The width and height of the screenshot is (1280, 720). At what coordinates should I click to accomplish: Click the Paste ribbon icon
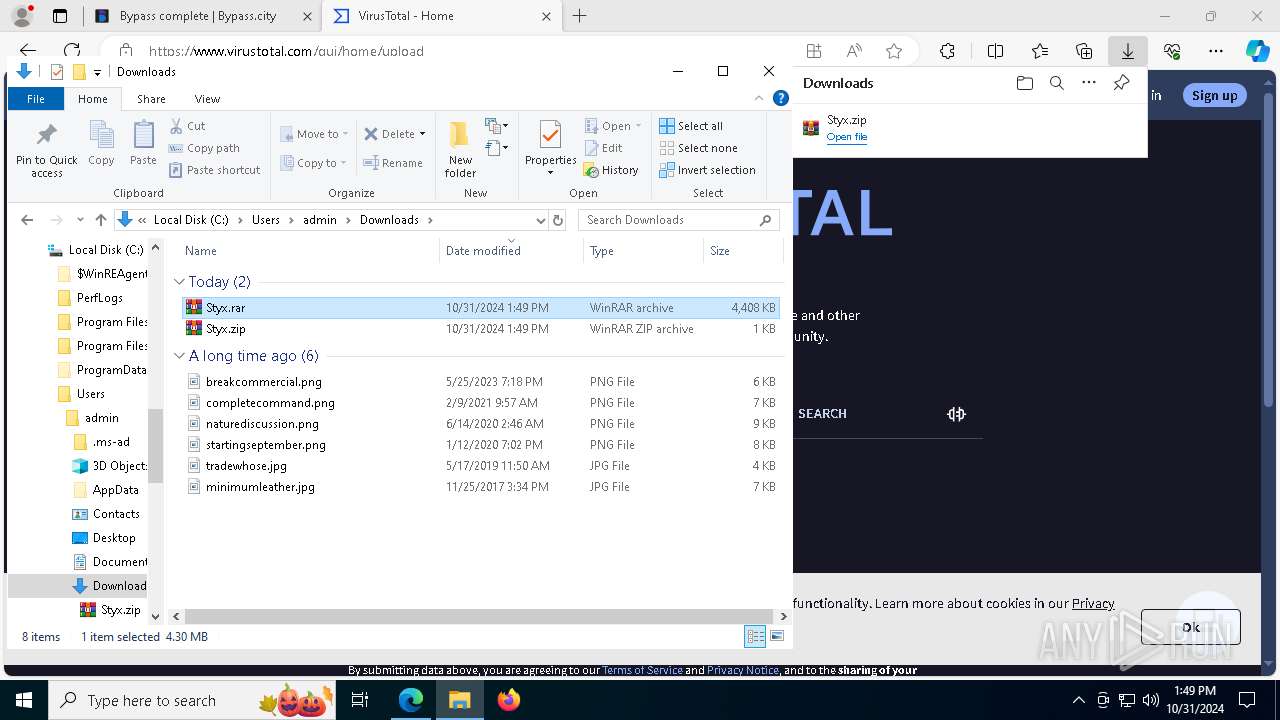143,143
